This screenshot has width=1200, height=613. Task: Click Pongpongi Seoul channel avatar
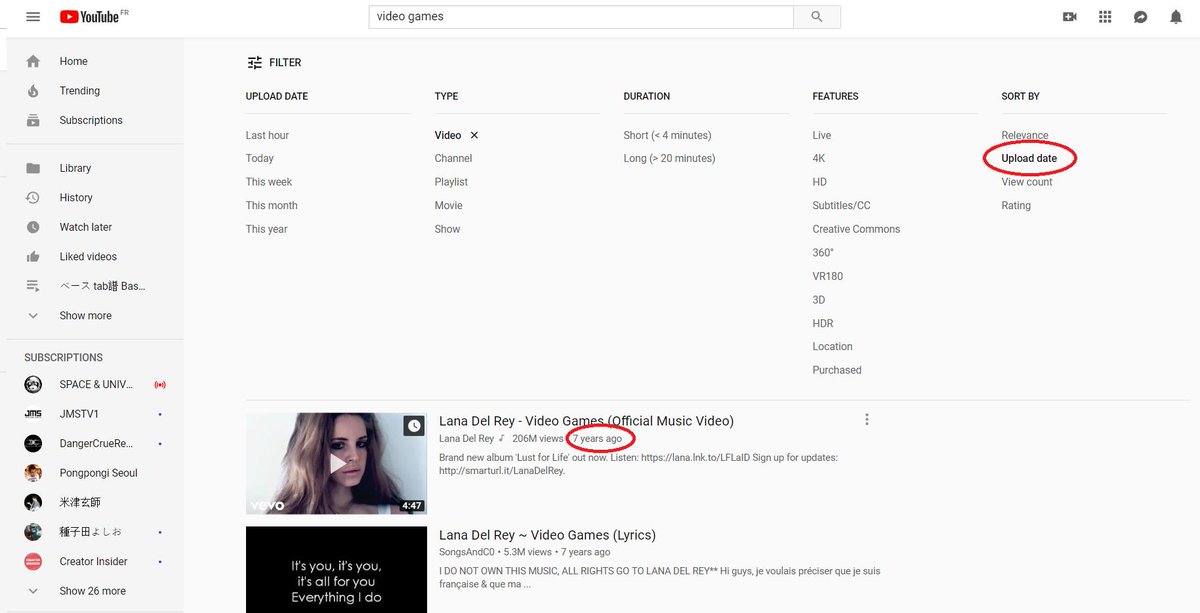[x=33, y=473]
